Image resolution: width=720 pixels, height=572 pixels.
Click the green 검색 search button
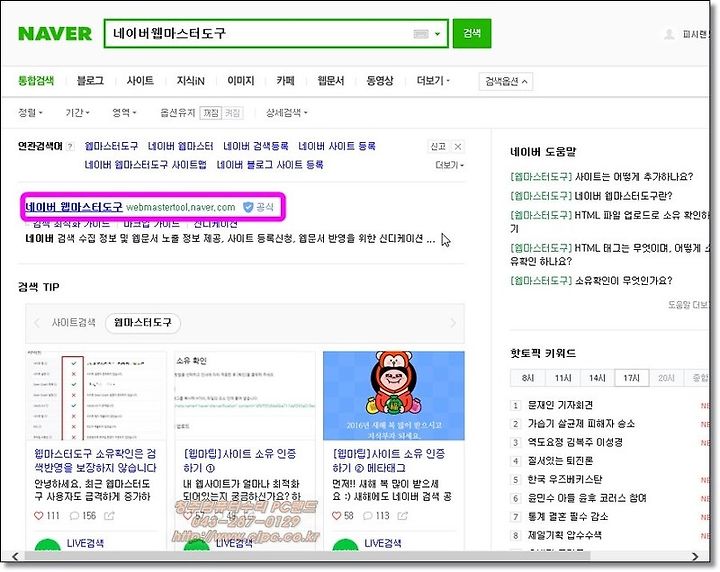pos(472,33)
